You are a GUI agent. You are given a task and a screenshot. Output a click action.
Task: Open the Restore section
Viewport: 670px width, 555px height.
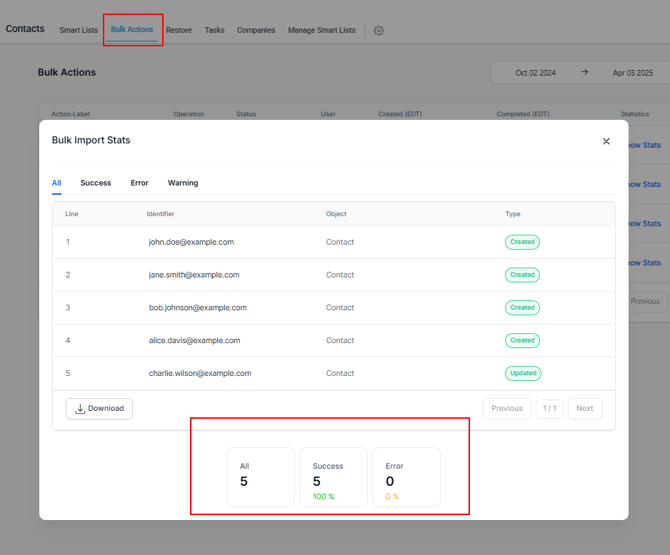179,30
